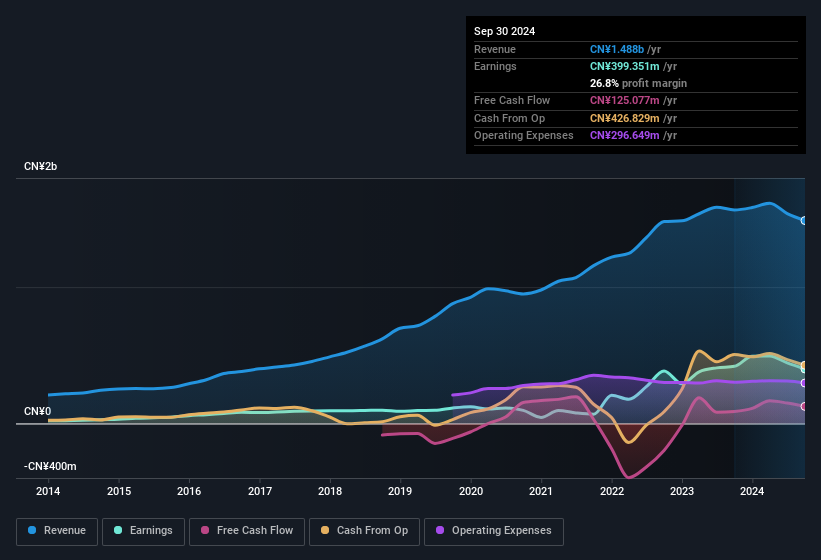Toggle the Earnings legend button
Screen dimensions: 821x560
click(143, 531)
